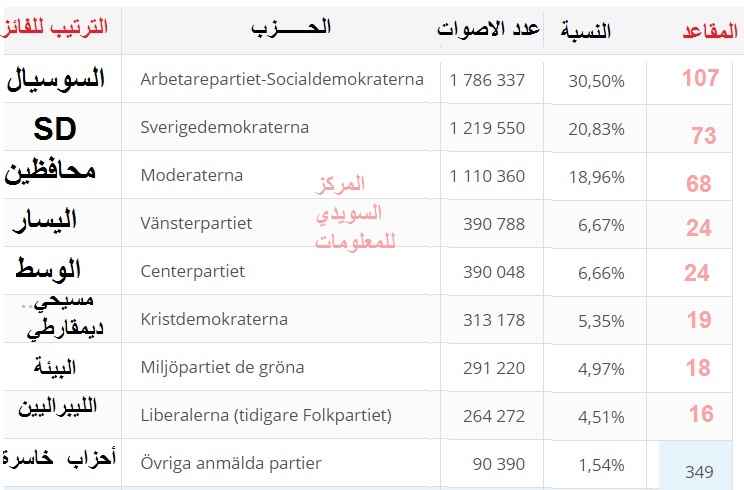744x490 pixels.
Task: Click the bold SD label
Action: click(x=54, y=129)
